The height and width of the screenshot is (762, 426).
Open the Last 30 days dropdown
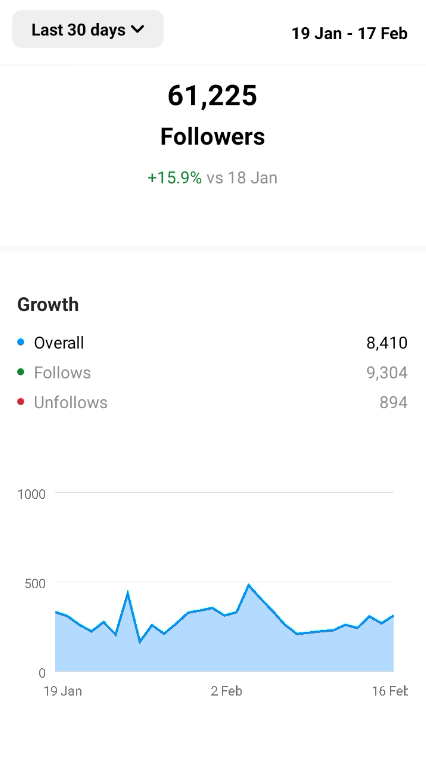[x=88, y=30]
